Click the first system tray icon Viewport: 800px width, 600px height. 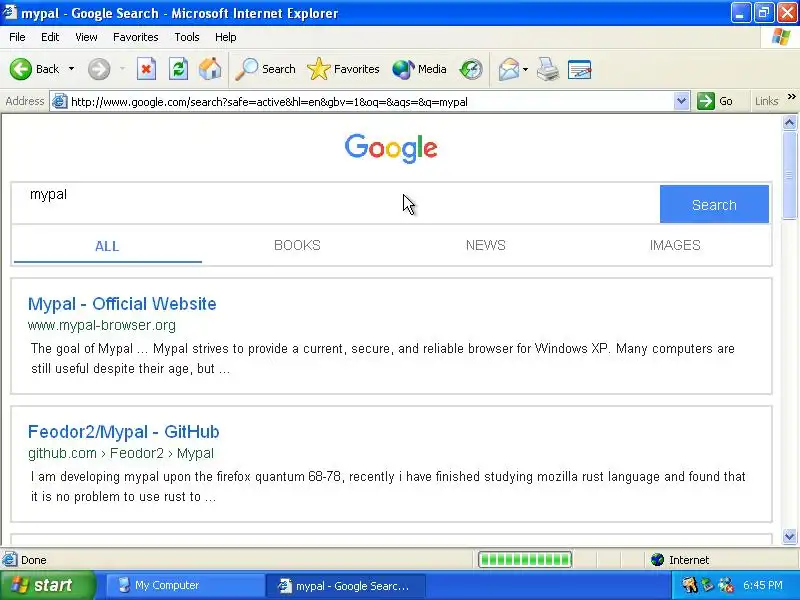(690, 585)
